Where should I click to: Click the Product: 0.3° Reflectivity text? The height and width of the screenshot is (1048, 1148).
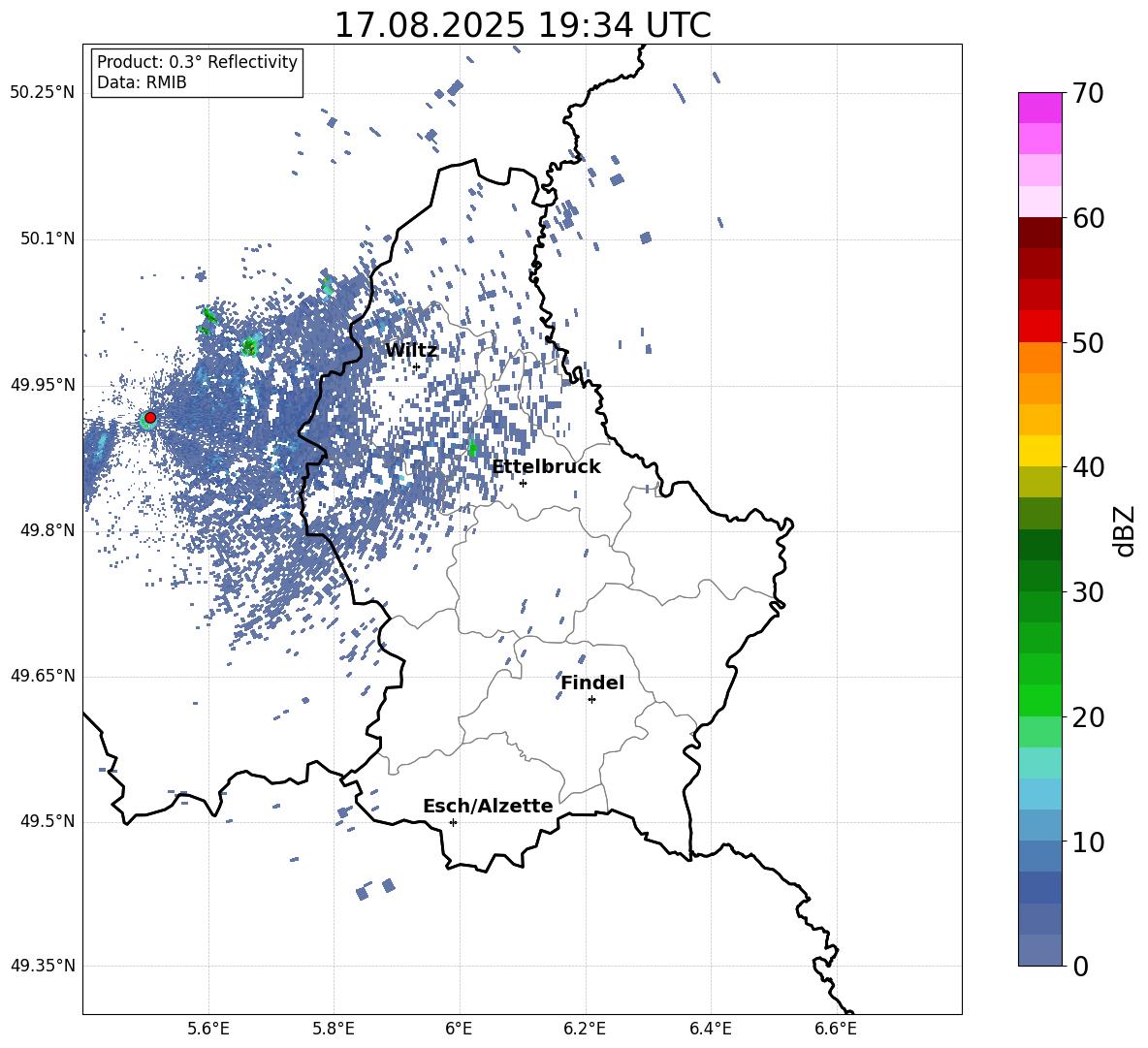[197, 61]
